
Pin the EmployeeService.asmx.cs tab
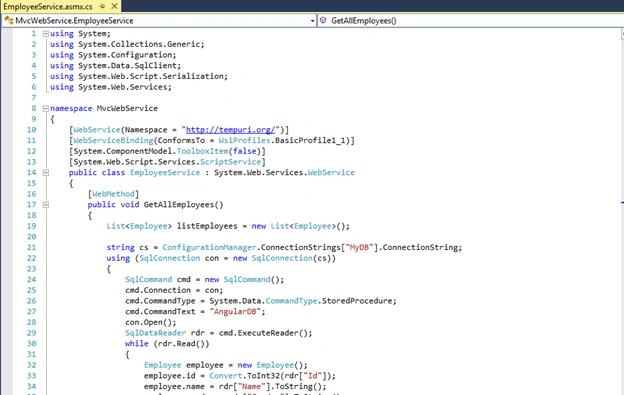[x=102, y=6]
